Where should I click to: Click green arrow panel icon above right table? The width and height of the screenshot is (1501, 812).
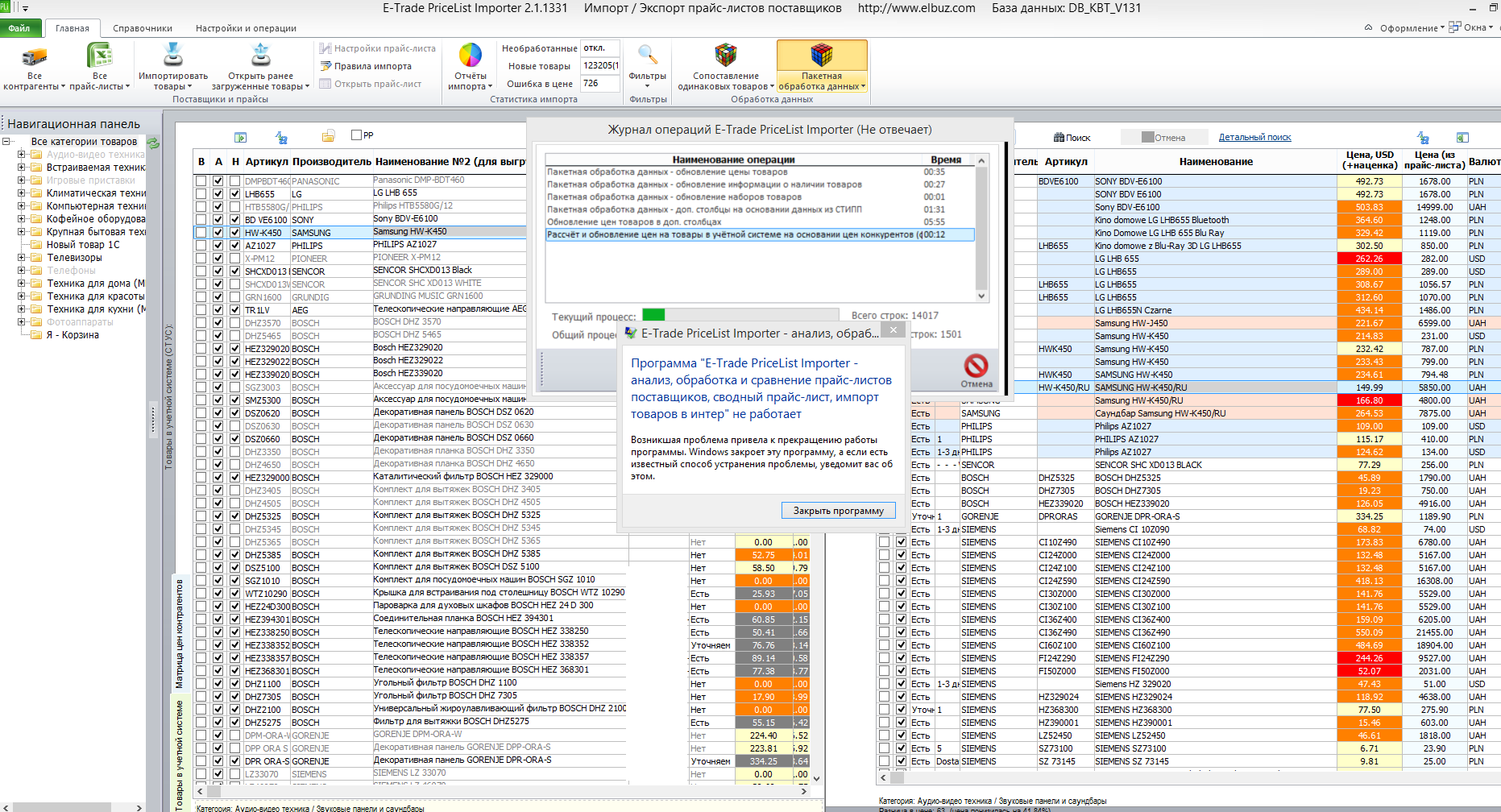click(x=1462, y=138)
